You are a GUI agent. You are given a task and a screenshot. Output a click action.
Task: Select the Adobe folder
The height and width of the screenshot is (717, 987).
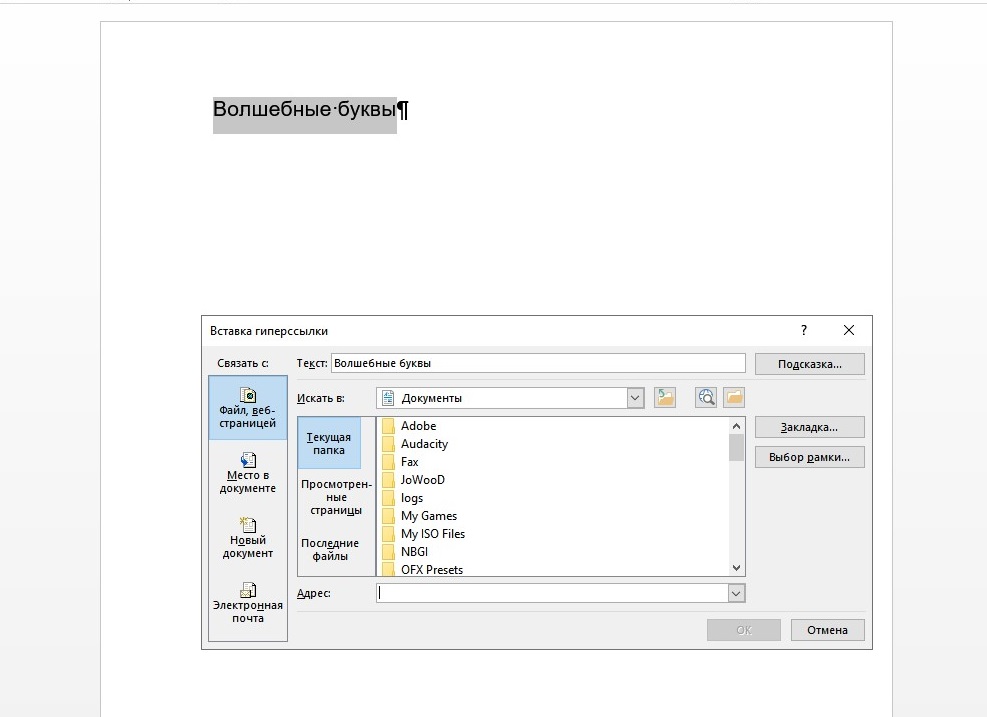409,426
